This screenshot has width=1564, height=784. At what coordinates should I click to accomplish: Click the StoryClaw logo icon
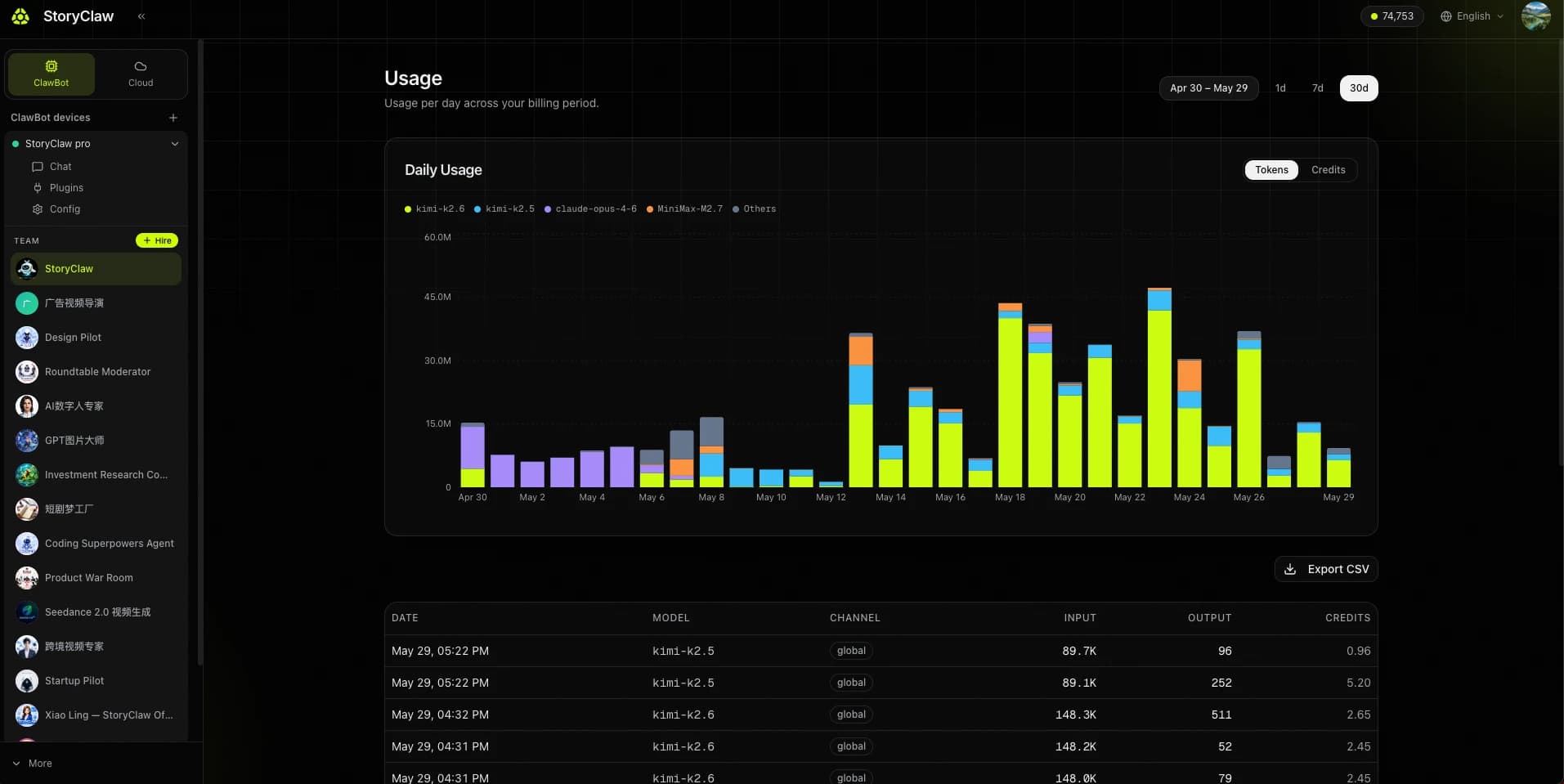pyautogui.click(x=20, y=16)
